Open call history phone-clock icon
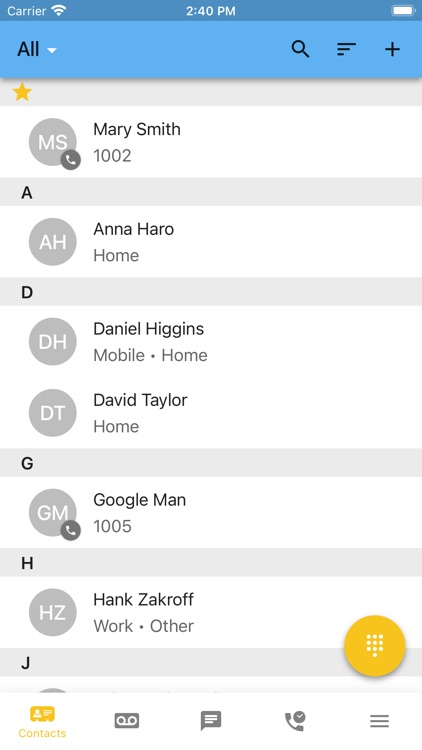The width and height of the screenshot is (422, 750). 295,721
